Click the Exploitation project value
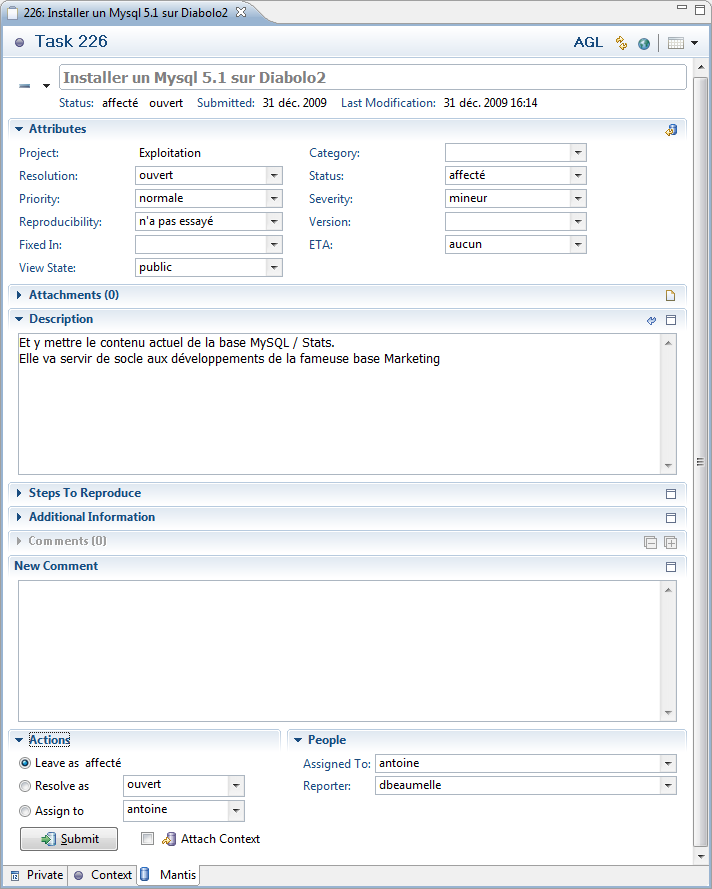Image resolution: width=712 pixels, height=889 pixels. click(169, 153)
